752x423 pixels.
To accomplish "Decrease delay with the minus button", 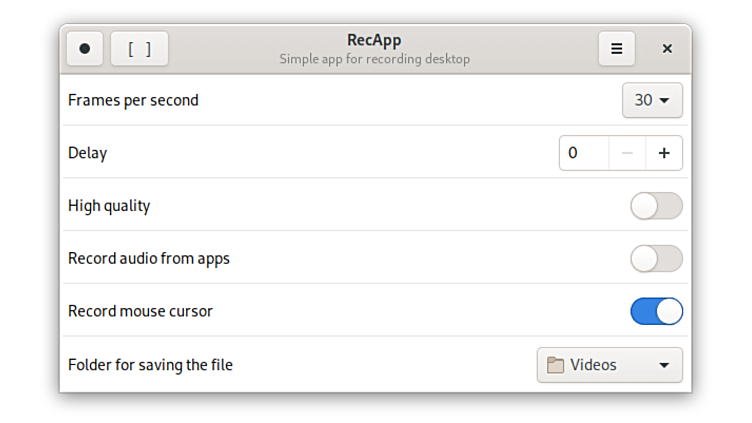I will click(627, 153).
